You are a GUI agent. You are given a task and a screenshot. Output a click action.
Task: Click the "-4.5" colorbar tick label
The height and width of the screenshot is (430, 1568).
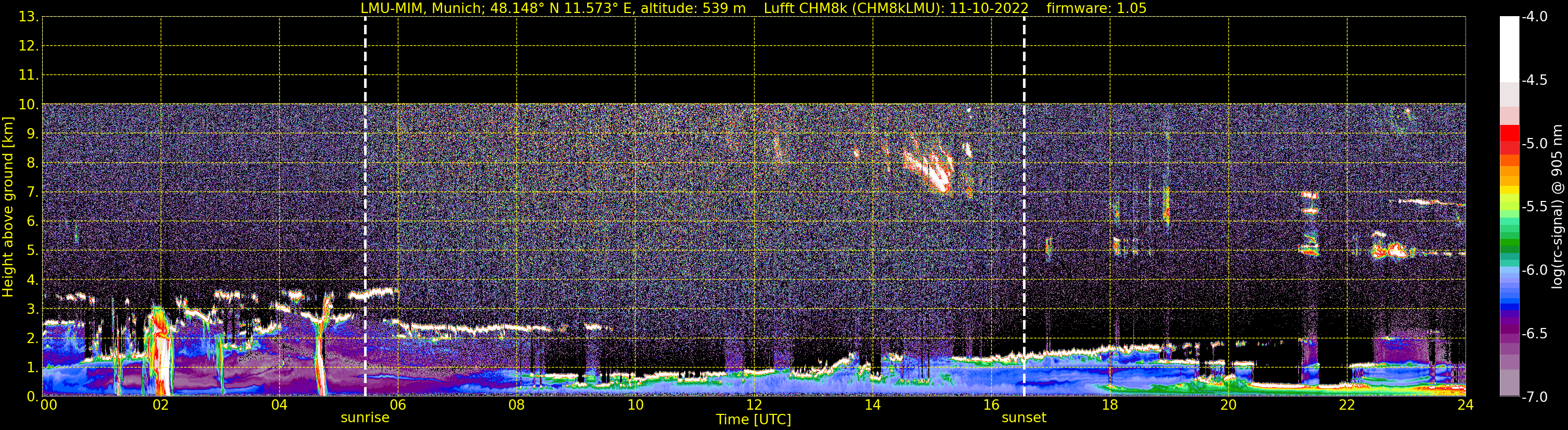[1535, 80]
